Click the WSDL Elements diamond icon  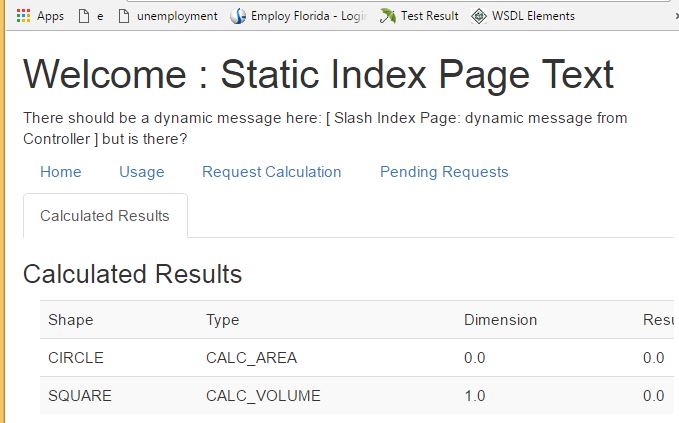pyautogui.click(x=479, y=16)
